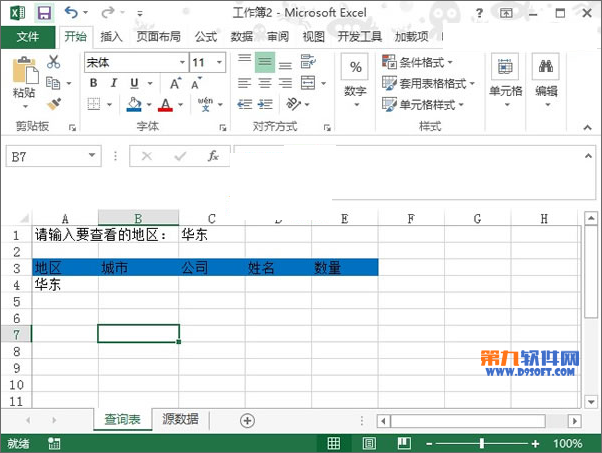Switch to Normal view in status bar
Screen dimensions: 602x453
333,443
